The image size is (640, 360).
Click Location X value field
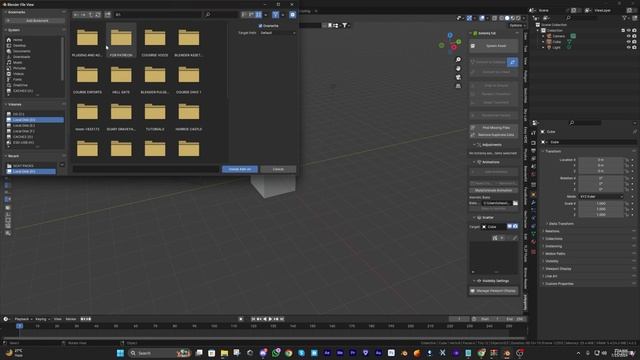[601, 160]
